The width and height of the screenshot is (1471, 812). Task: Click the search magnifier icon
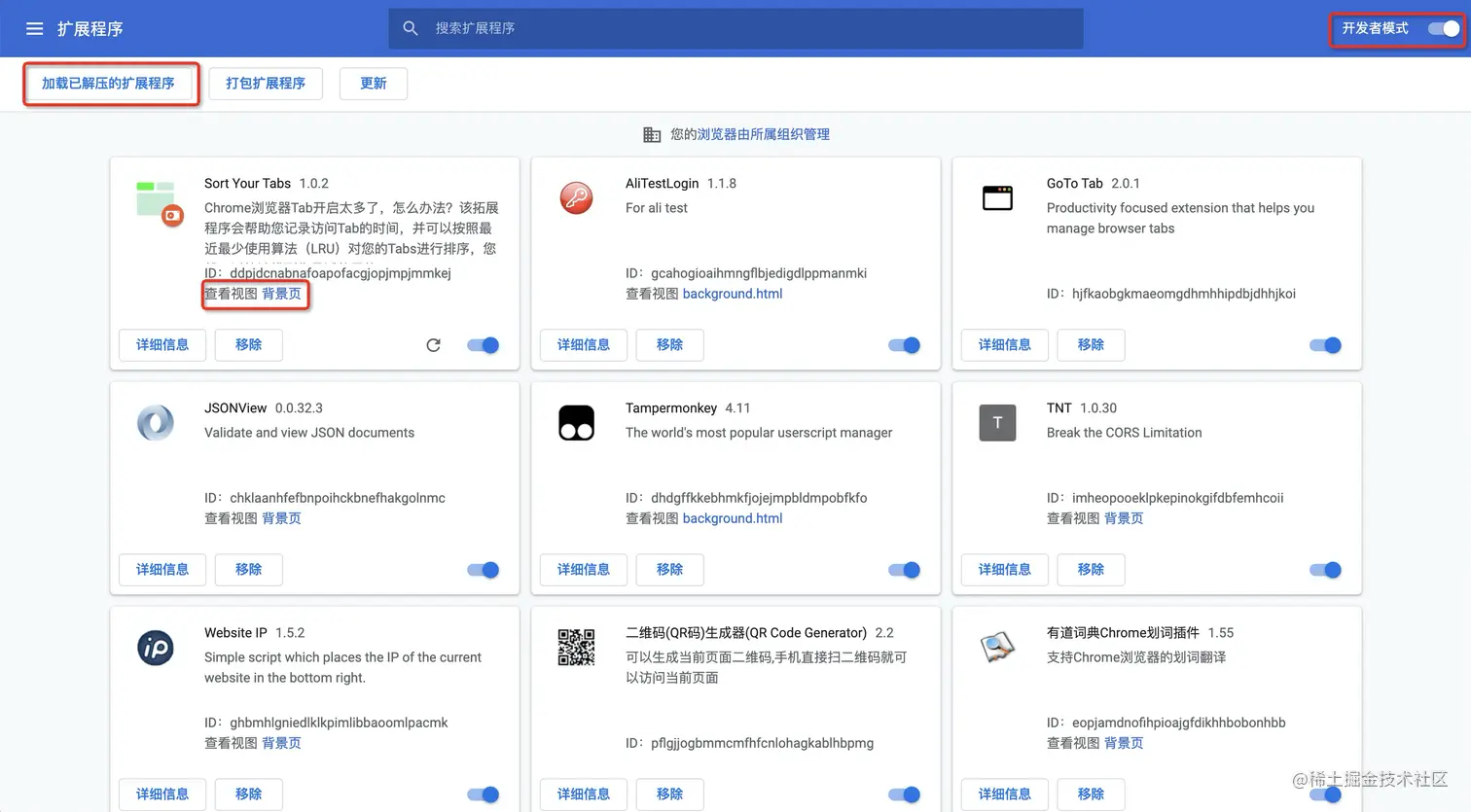point(411,28)
